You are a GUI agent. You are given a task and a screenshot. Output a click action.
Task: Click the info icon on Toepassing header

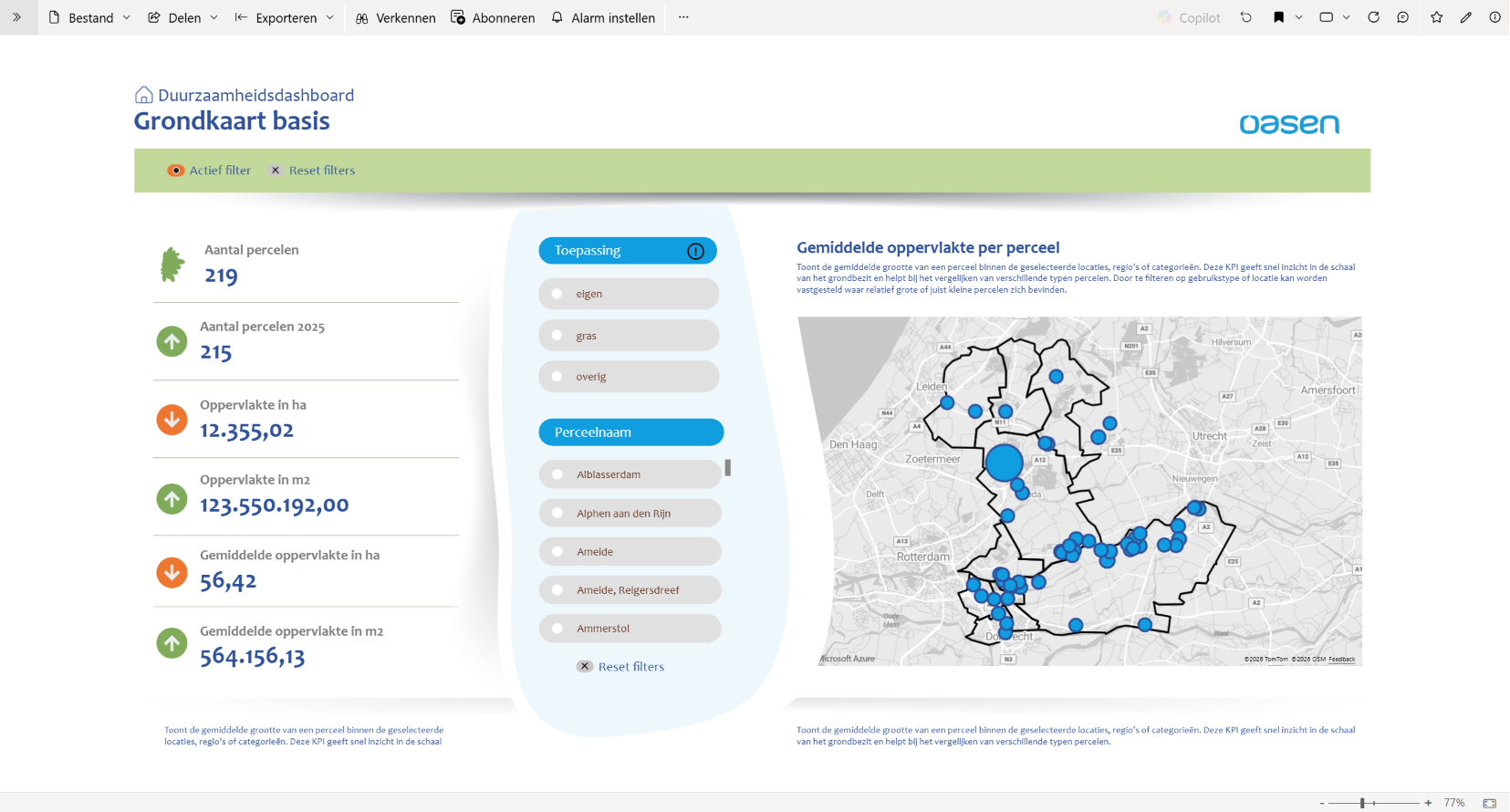(x=695, y=251)
